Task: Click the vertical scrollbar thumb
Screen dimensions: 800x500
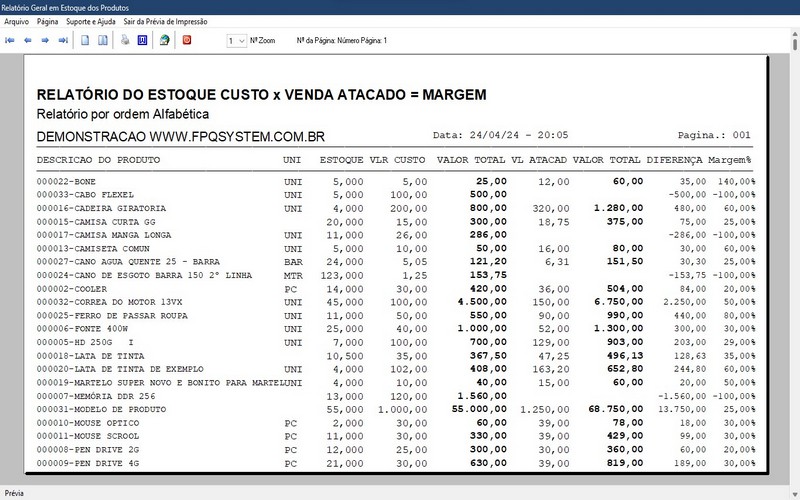Action: 795,44
